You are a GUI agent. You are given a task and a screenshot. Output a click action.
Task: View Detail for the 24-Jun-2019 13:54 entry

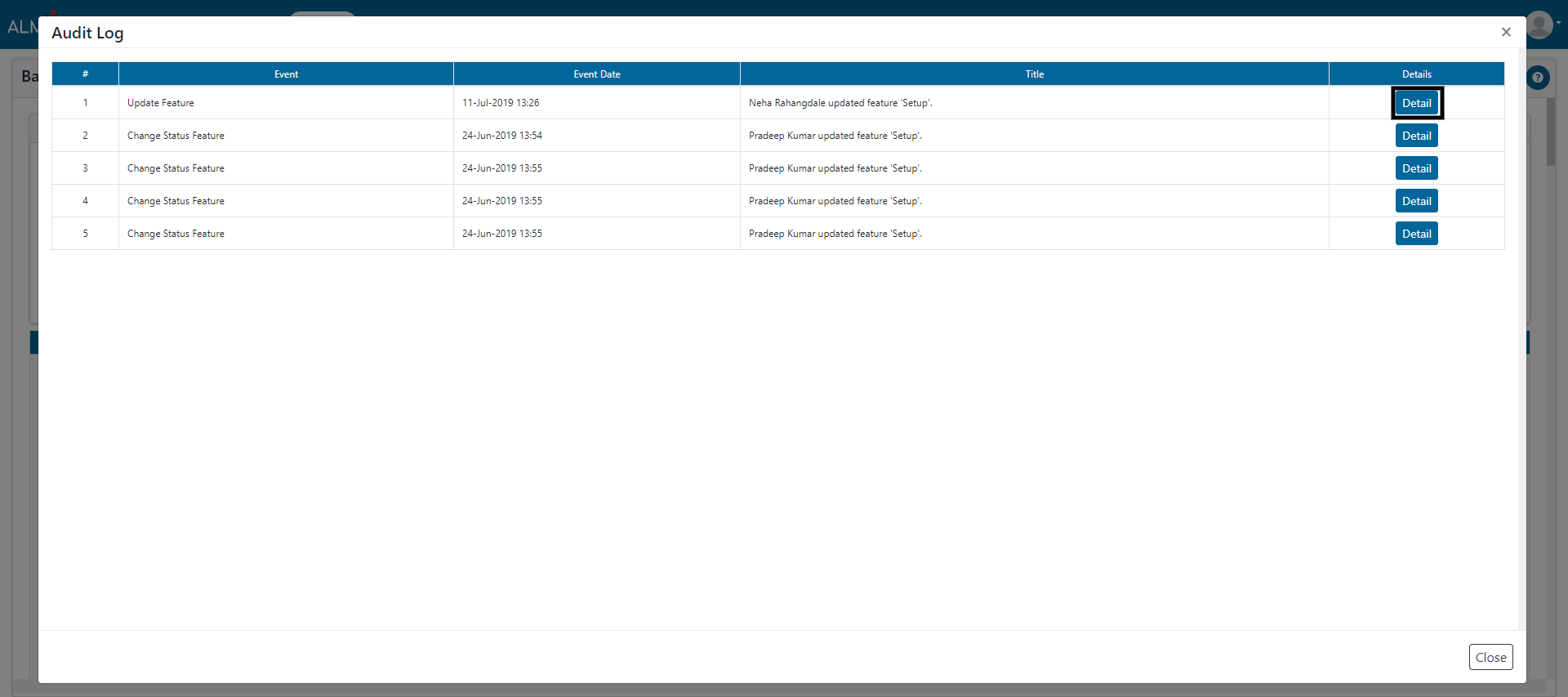point(1416,136)
